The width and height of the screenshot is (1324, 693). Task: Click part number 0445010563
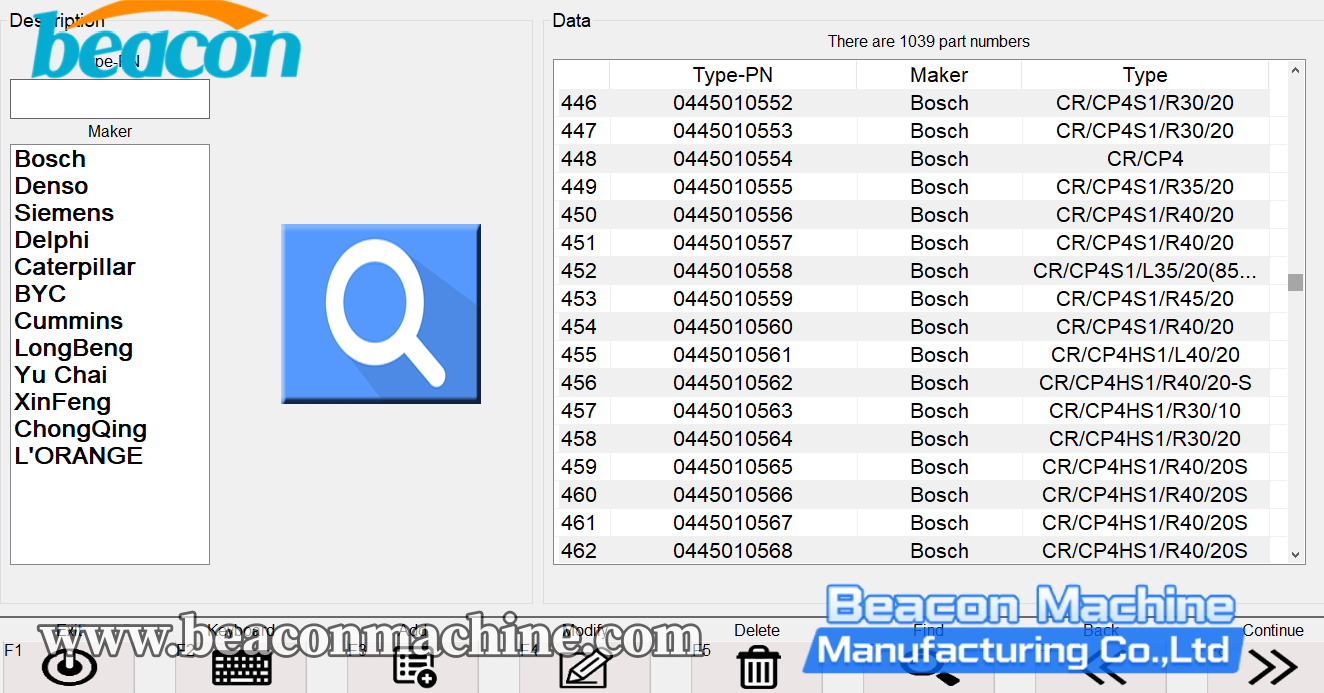click(733, 411)
